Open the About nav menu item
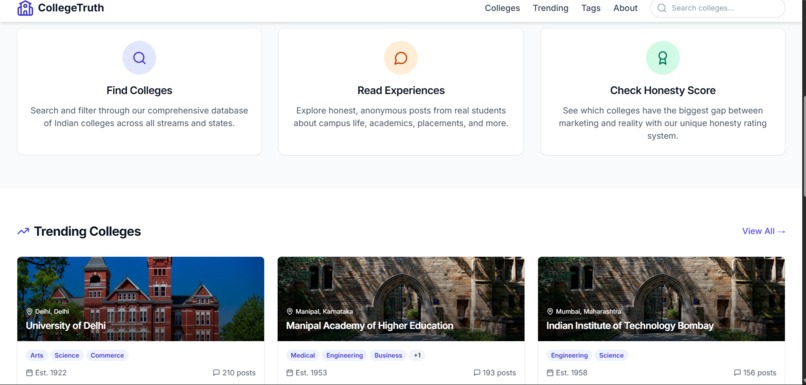The image size is (806, 385). (625, 8)
